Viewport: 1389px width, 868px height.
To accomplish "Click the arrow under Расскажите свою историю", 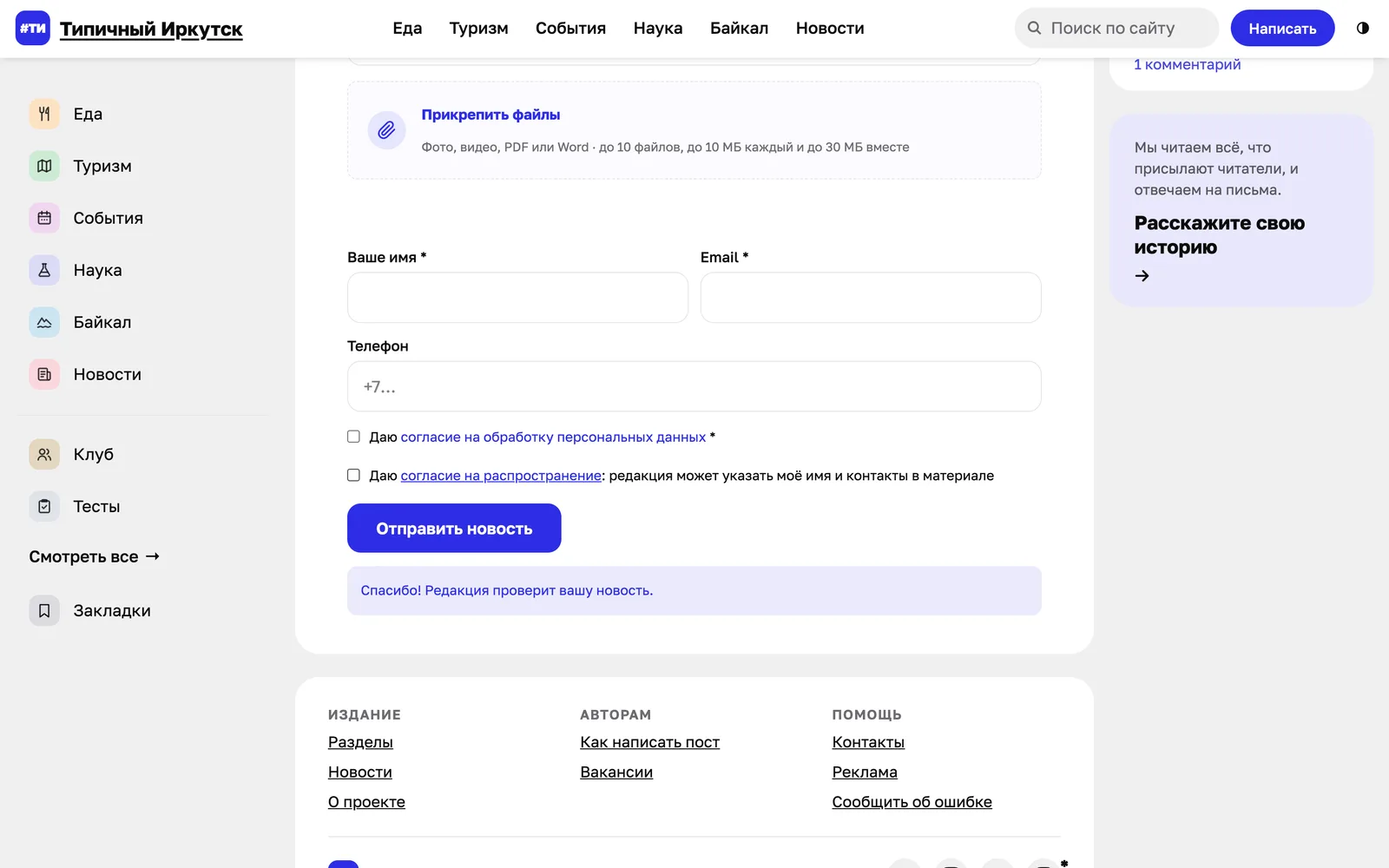I will pyautogui.click(x=1142, y=276).
